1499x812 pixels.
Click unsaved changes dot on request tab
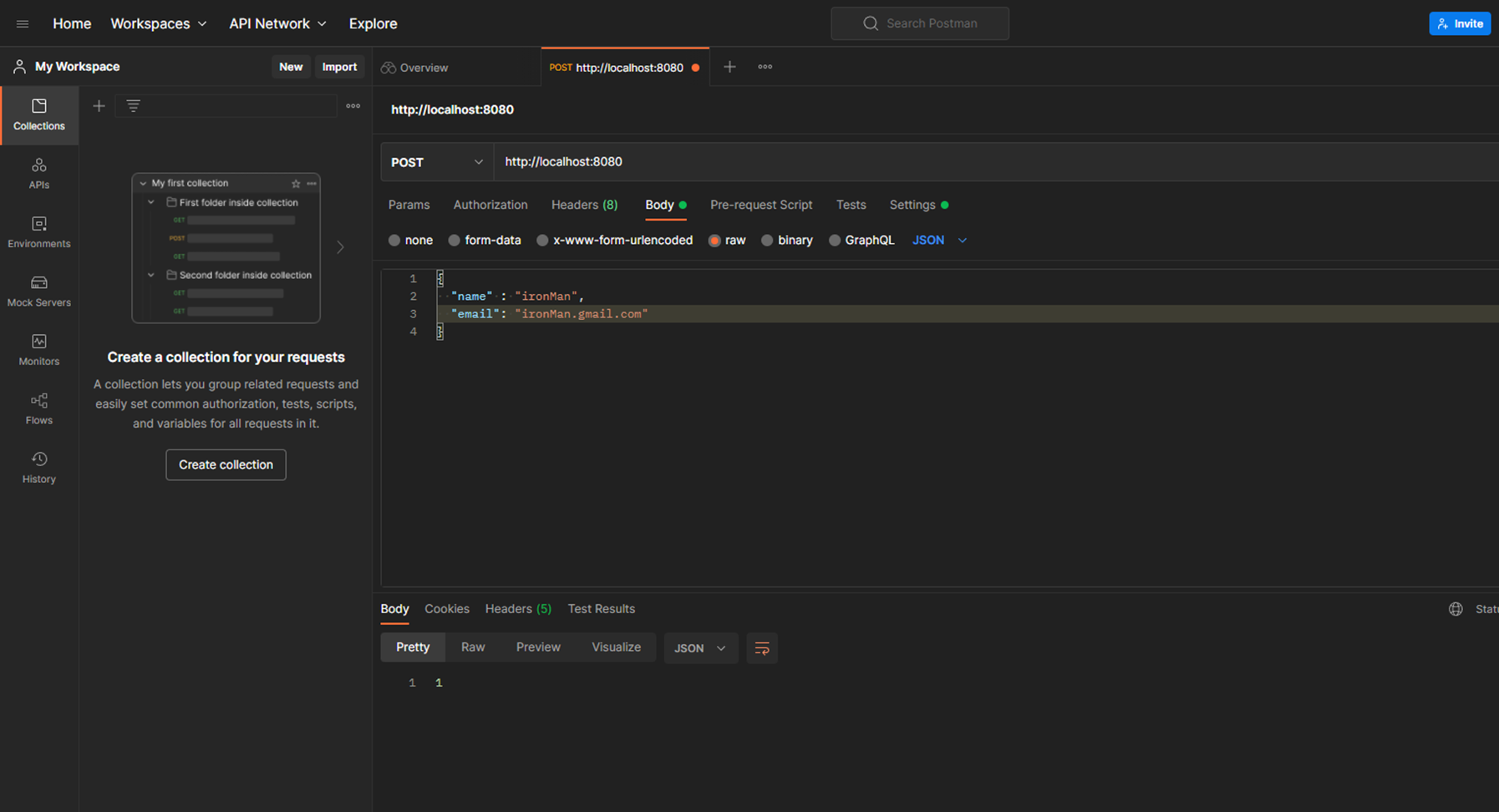coord(695,68)
